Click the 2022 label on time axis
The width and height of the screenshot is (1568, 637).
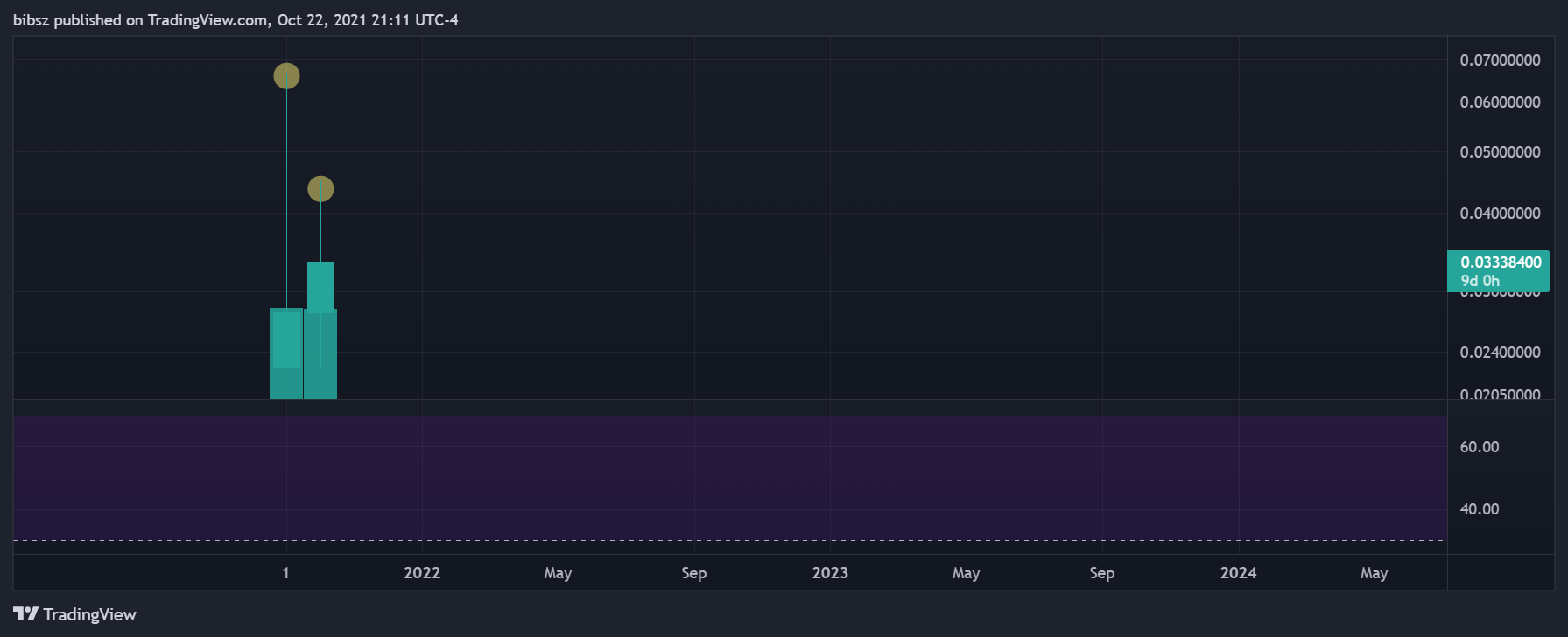[422, 573]
